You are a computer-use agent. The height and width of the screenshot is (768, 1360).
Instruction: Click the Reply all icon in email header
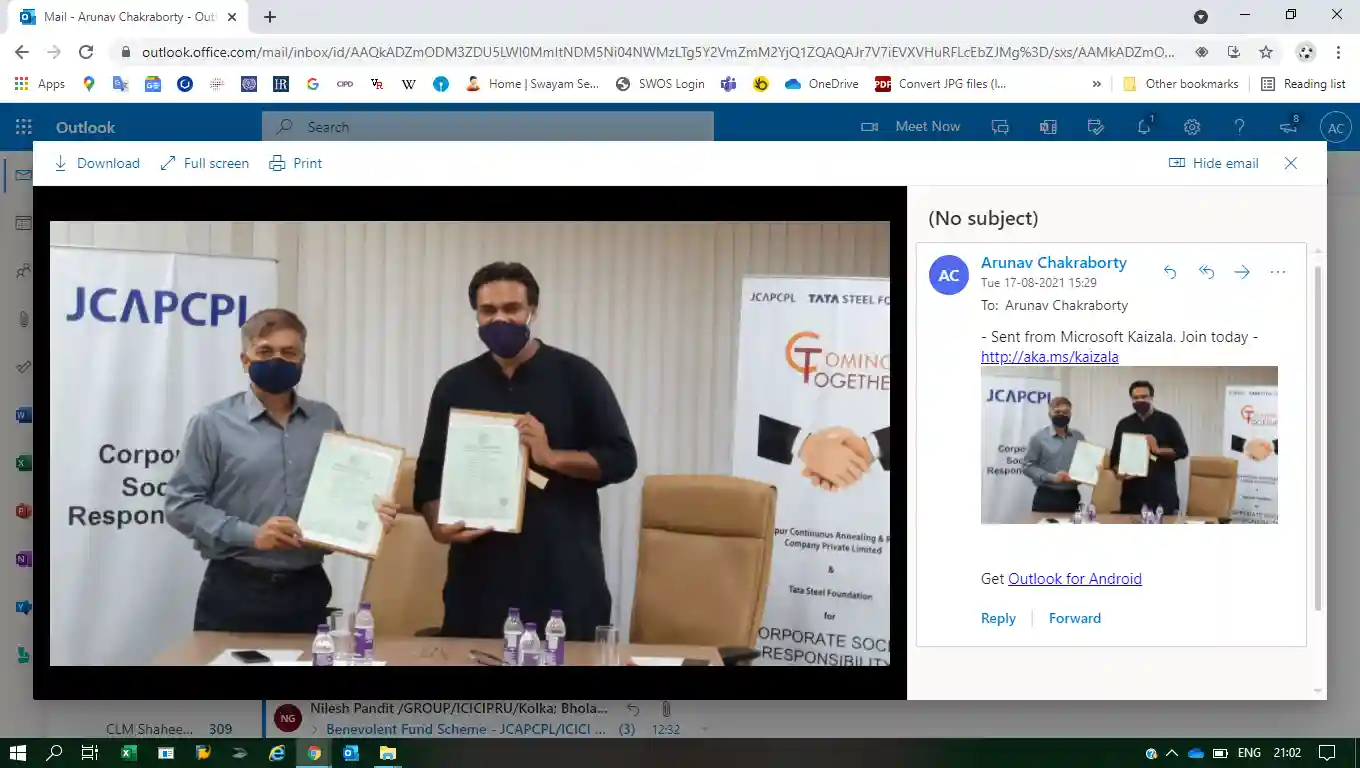click(1206, 272)
